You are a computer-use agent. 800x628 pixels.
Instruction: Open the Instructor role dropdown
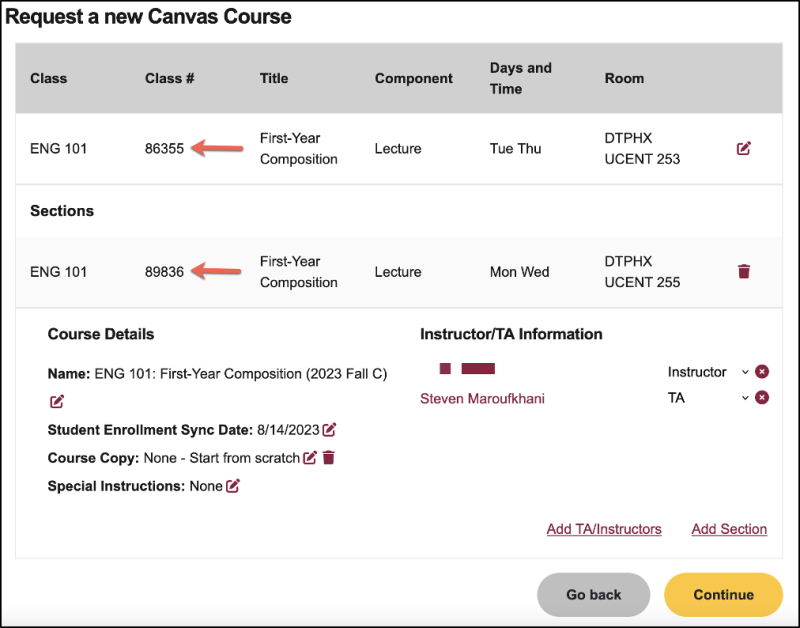pyautogui.click(x=744, y=372)
